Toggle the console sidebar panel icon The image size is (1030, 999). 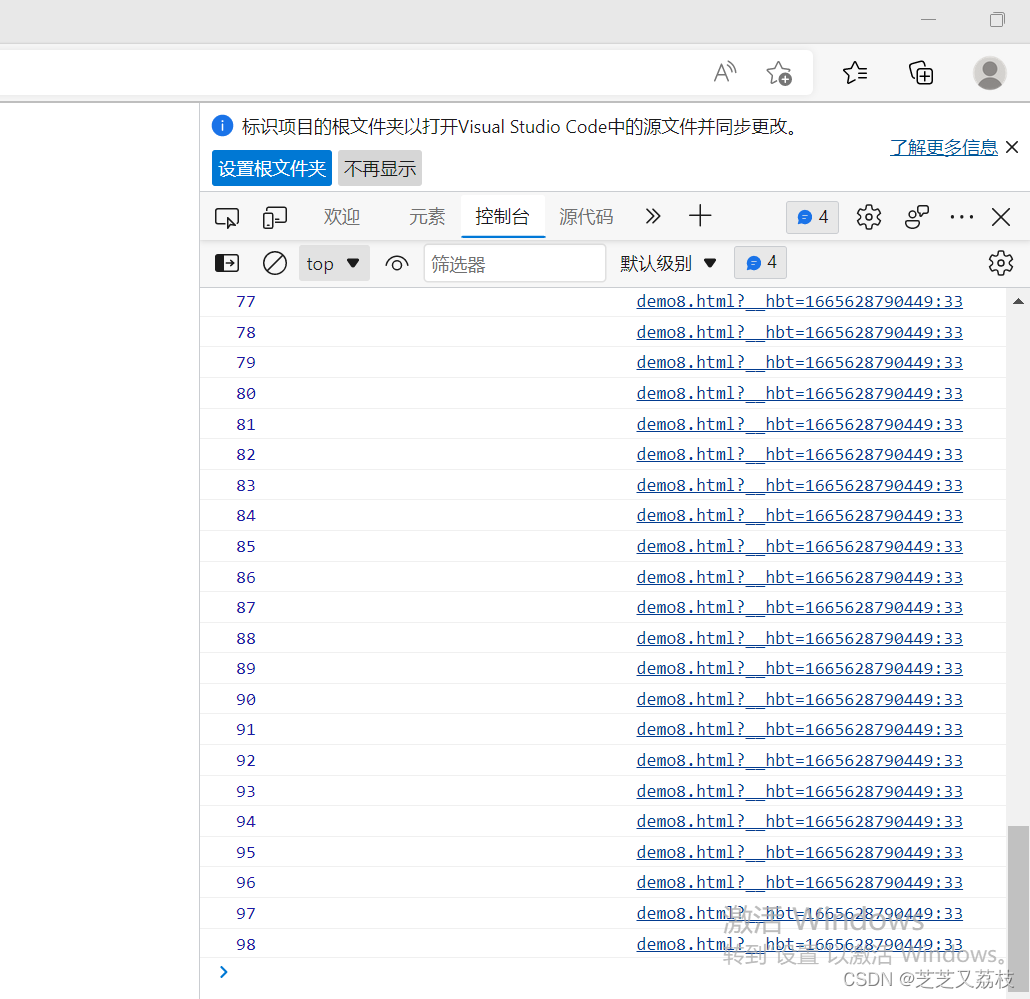coord(227,263)
